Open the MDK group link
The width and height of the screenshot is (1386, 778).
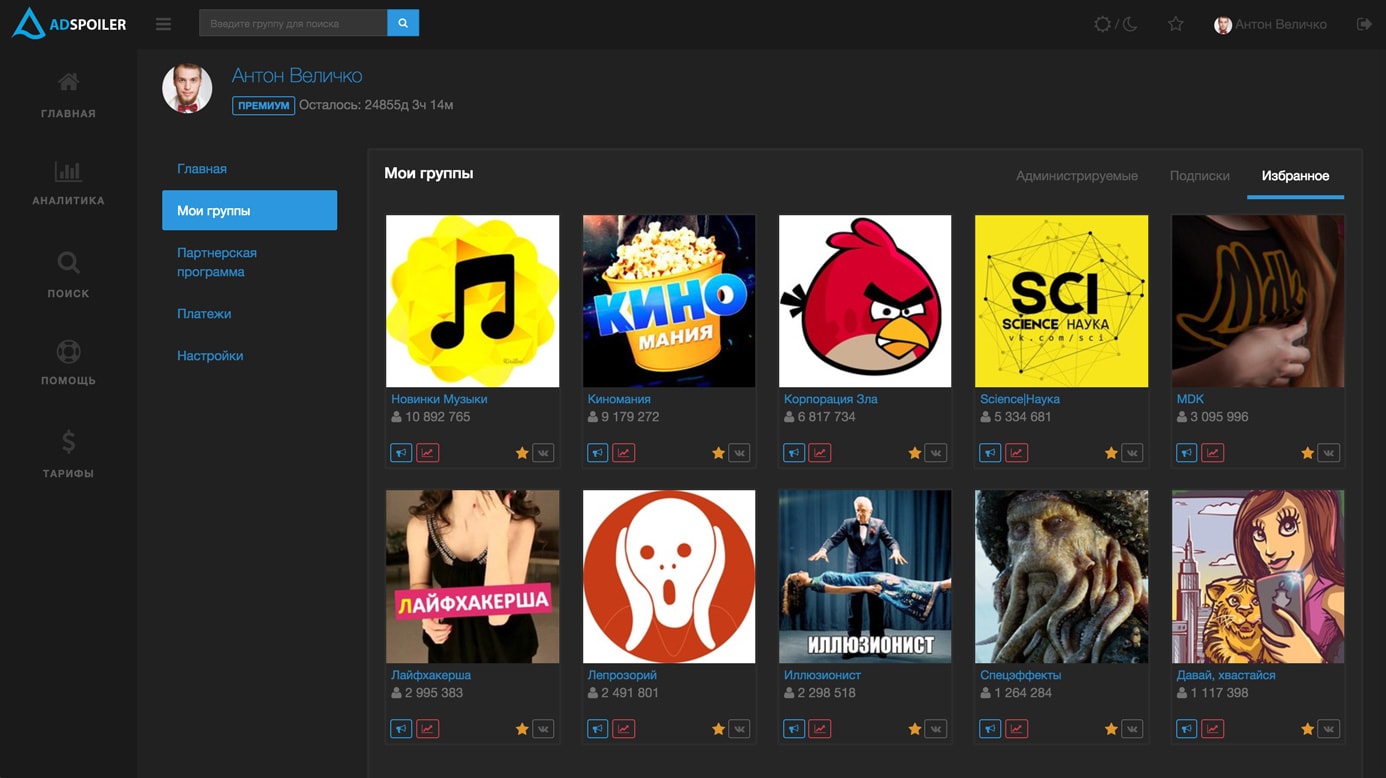click(x=1190, y=399)
